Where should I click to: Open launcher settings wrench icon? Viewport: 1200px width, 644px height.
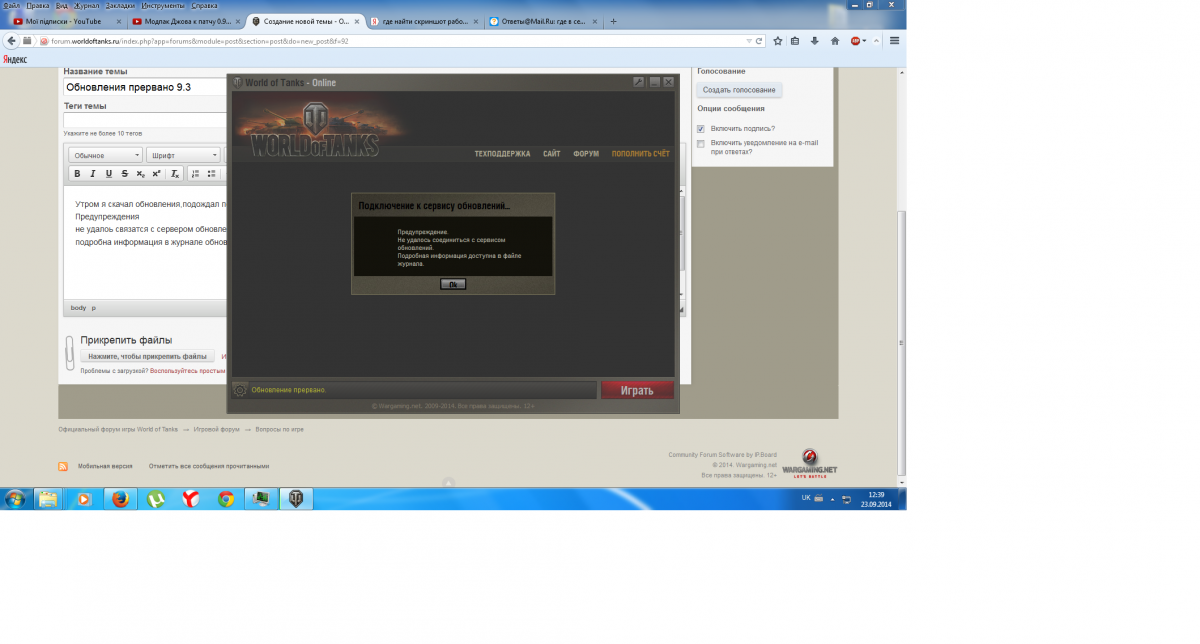(638, 82)
